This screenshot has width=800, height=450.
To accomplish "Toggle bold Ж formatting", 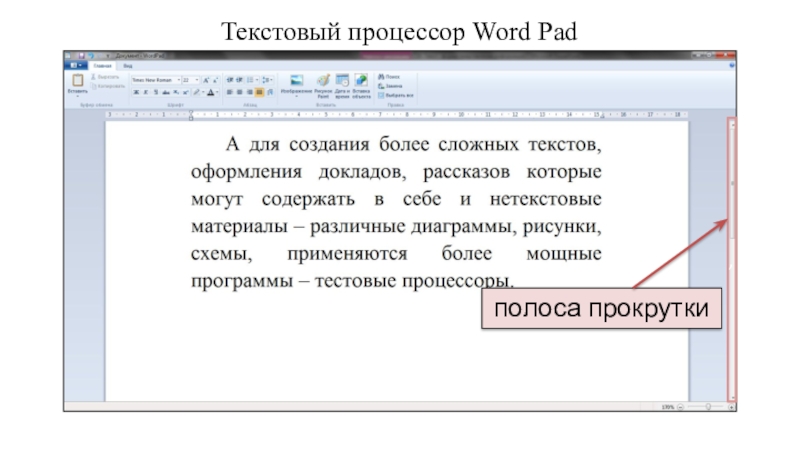I will coord(136,92).
